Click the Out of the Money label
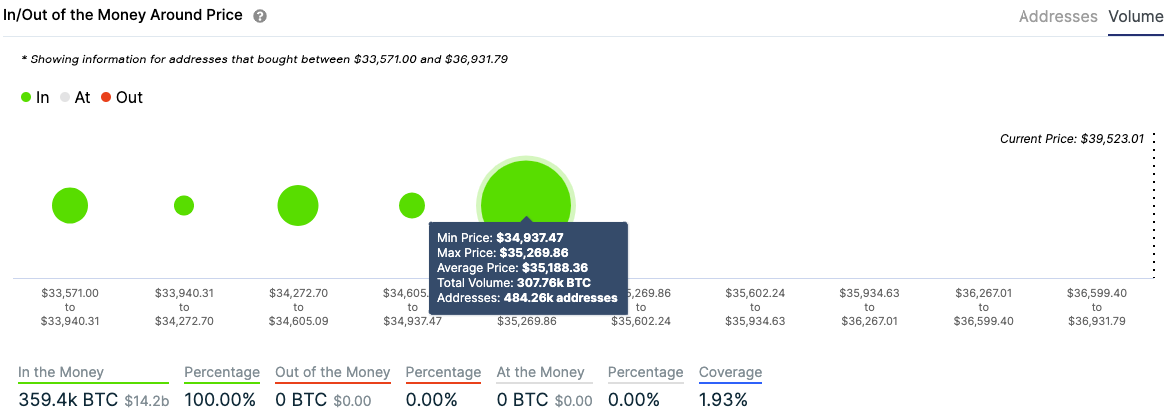Screen dimensions: 1169x416 (x=332, y=373)
